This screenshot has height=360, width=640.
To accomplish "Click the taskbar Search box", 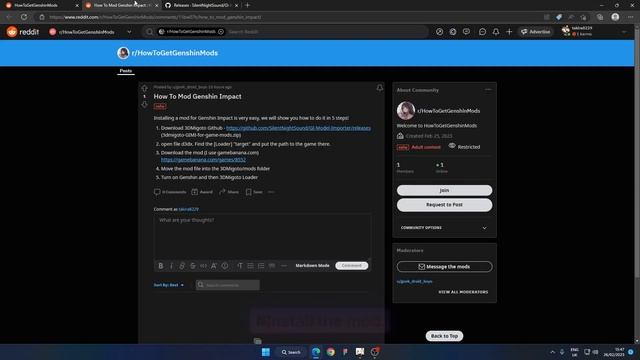I will pos(291,352).
